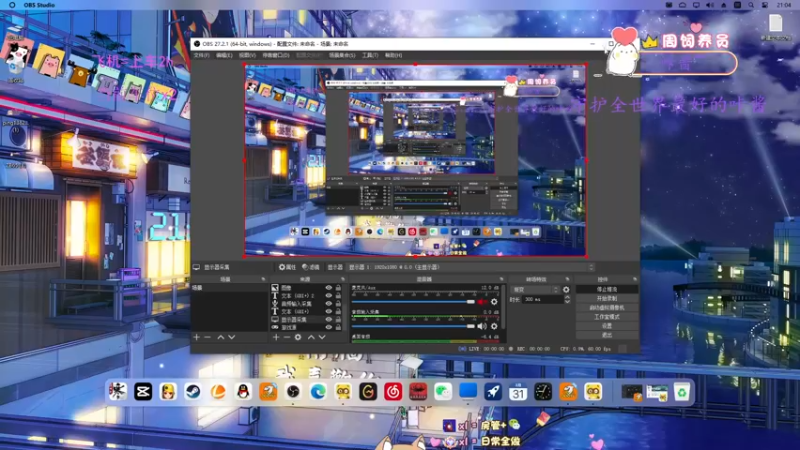Toggle visibility of 图像 image source
Image resolution: width=800 pixels, height=450 pixels.
pos(329,288)
